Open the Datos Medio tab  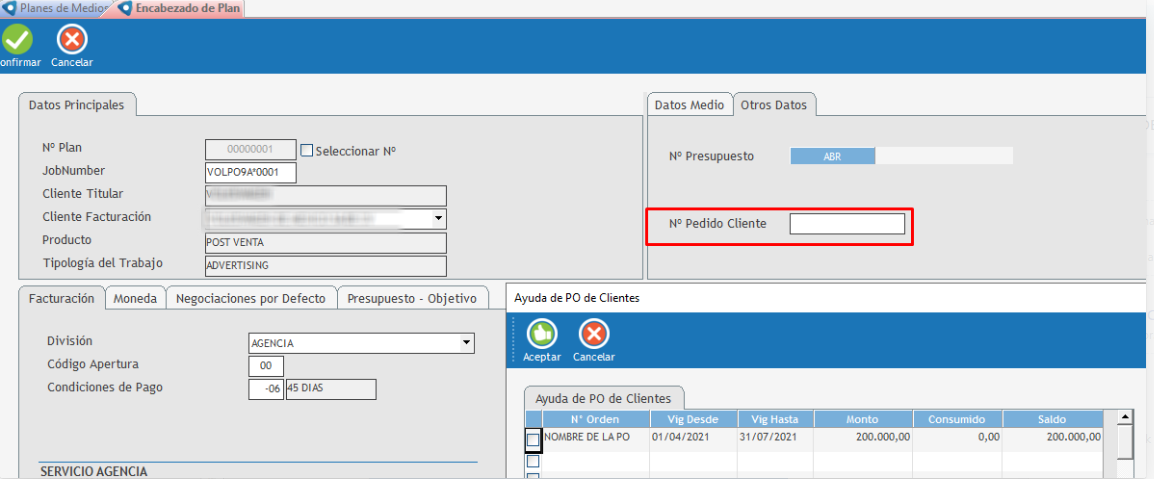point(689,105)
